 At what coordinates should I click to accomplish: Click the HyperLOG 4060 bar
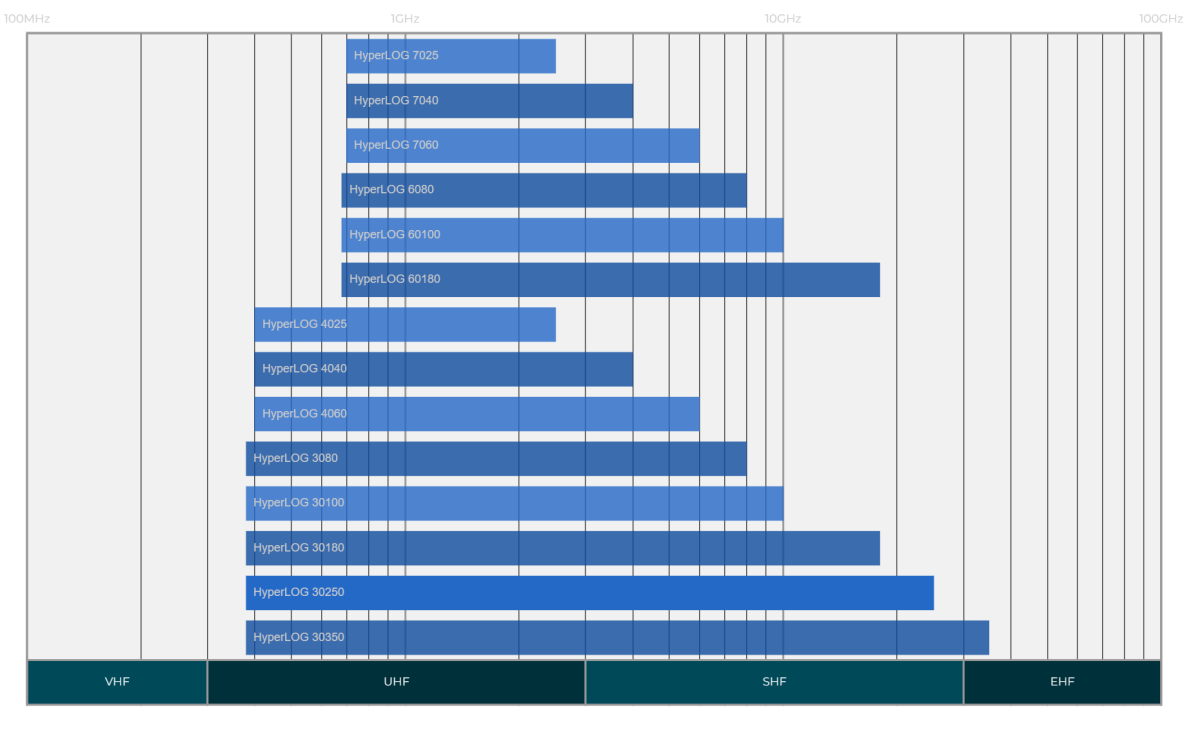[x=477, y=414]
